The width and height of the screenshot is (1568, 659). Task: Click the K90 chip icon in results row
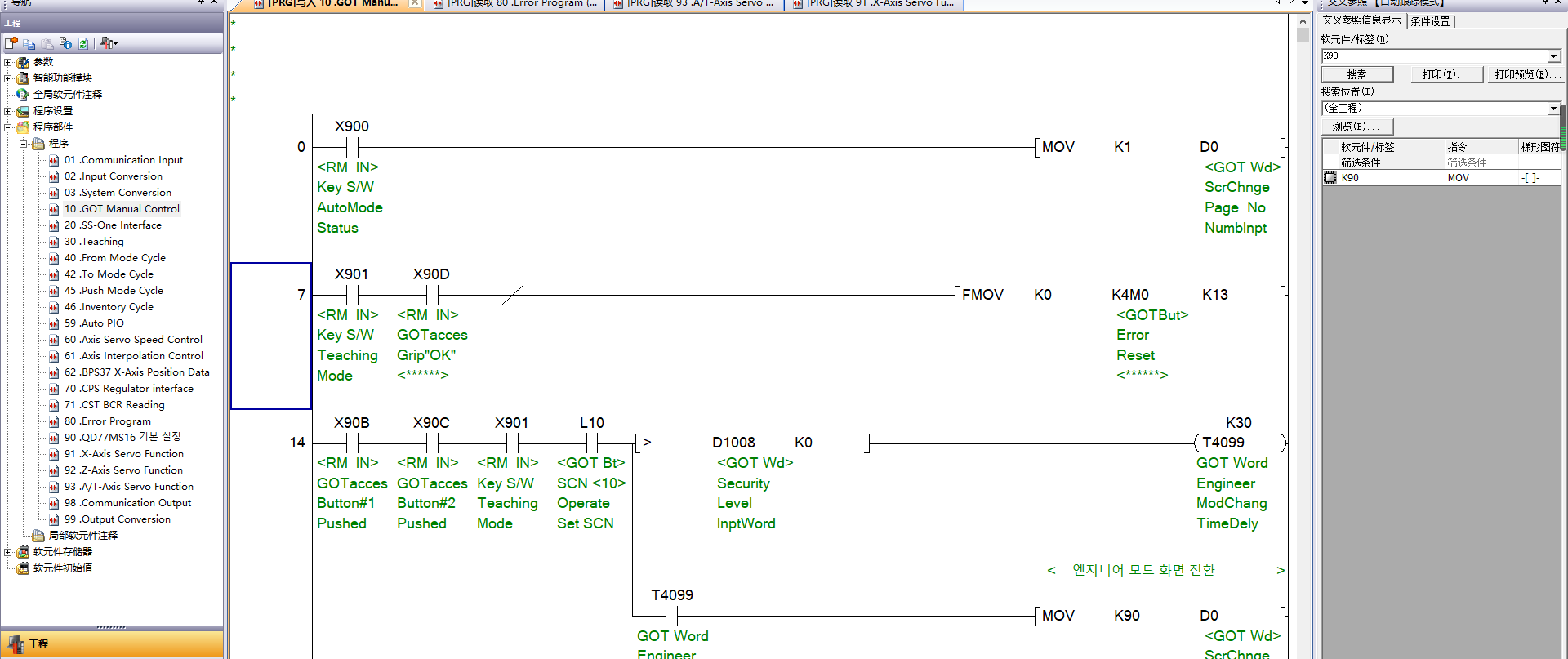[1330, 178]
